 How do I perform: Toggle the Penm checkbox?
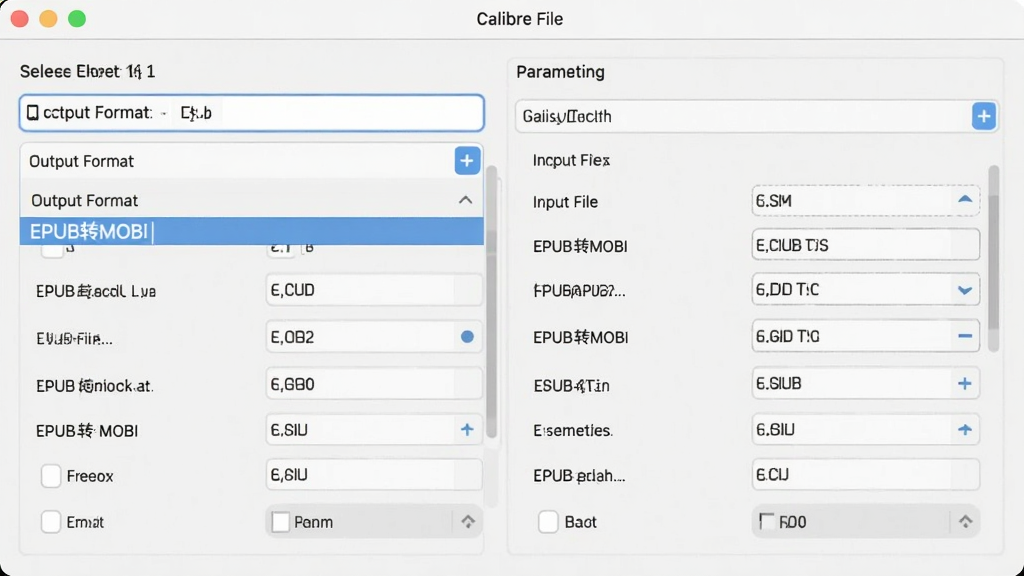pyautogui.click(x=281, y=522)
